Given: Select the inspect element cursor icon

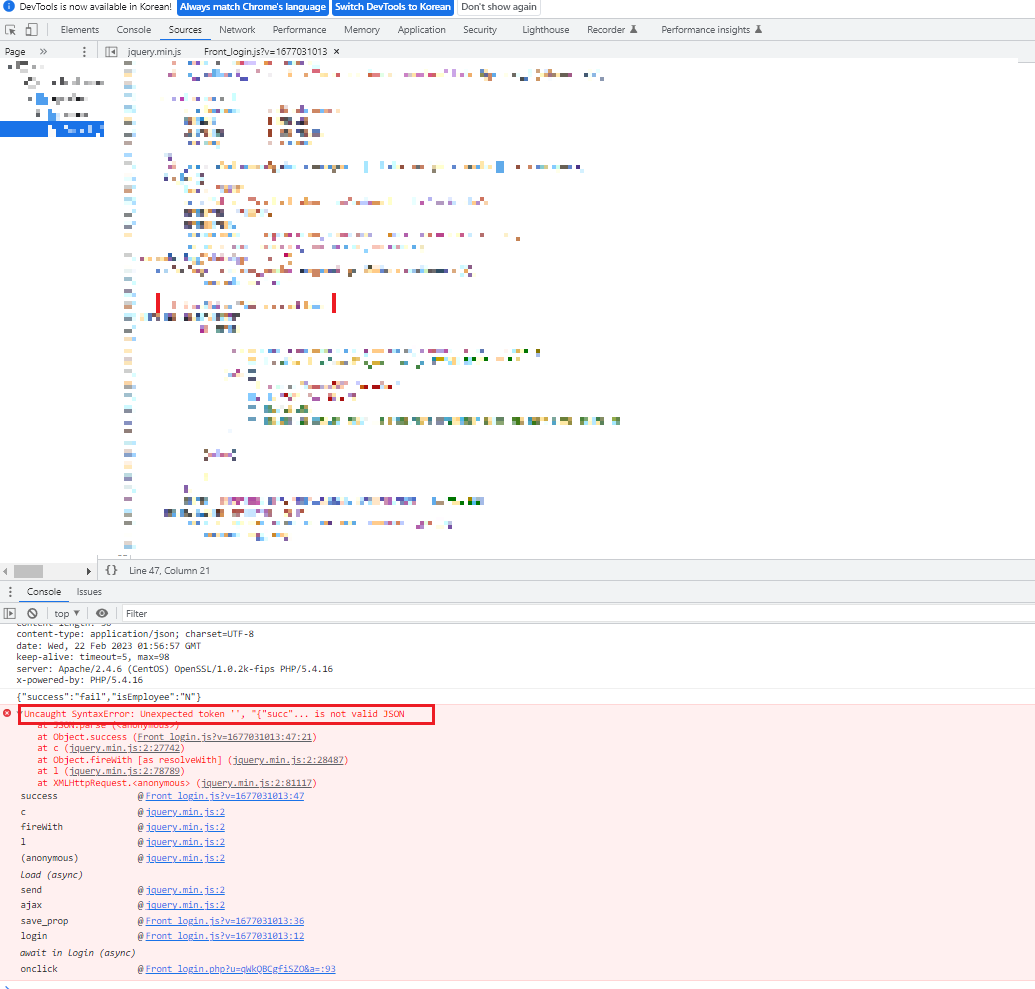Looking at the screenshot, I should (11, 30).
